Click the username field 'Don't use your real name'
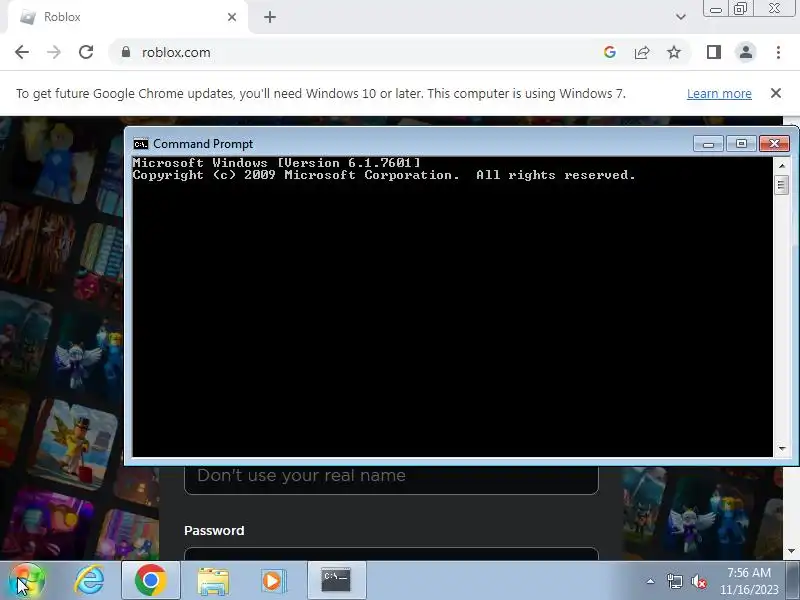The height and width of the screenshot is (600, 800). point(391,479)
